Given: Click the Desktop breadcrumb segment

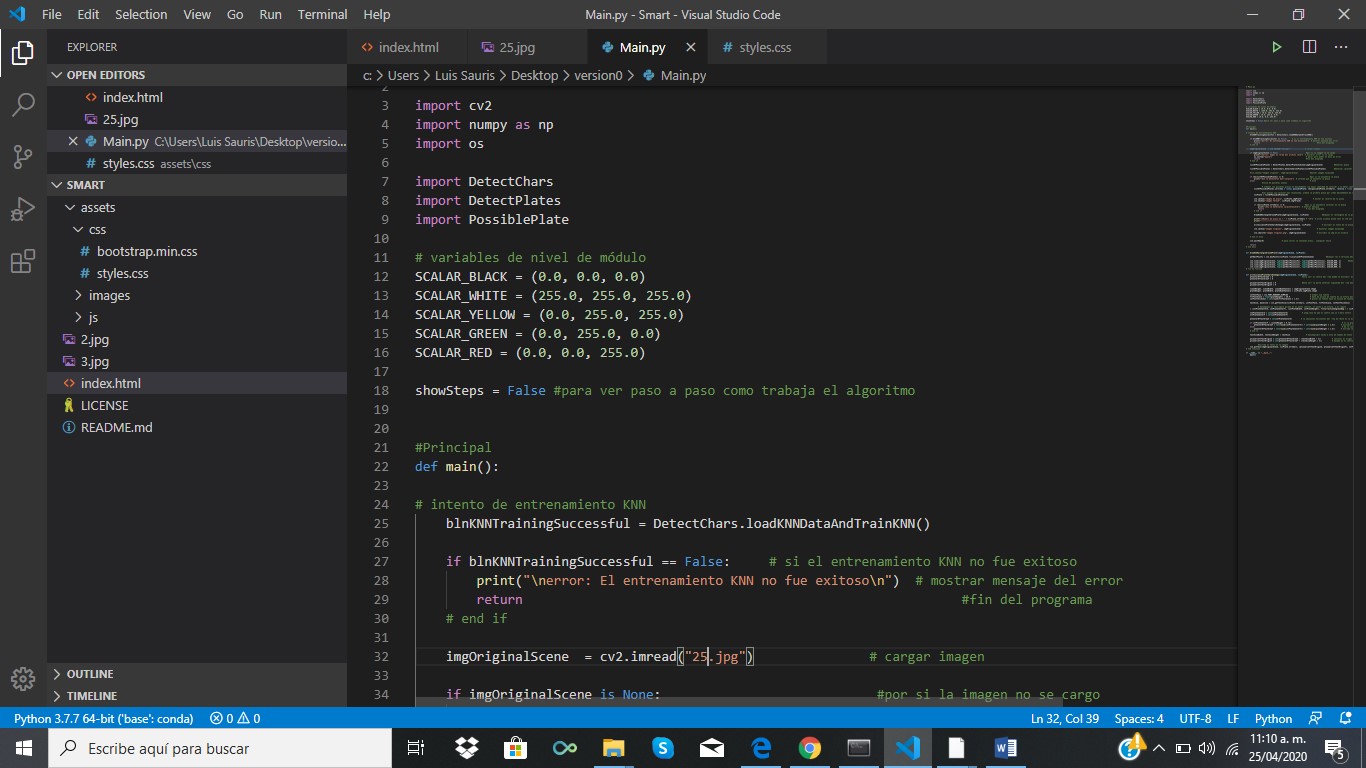Looking at the screenshot, I should (534, 75).
